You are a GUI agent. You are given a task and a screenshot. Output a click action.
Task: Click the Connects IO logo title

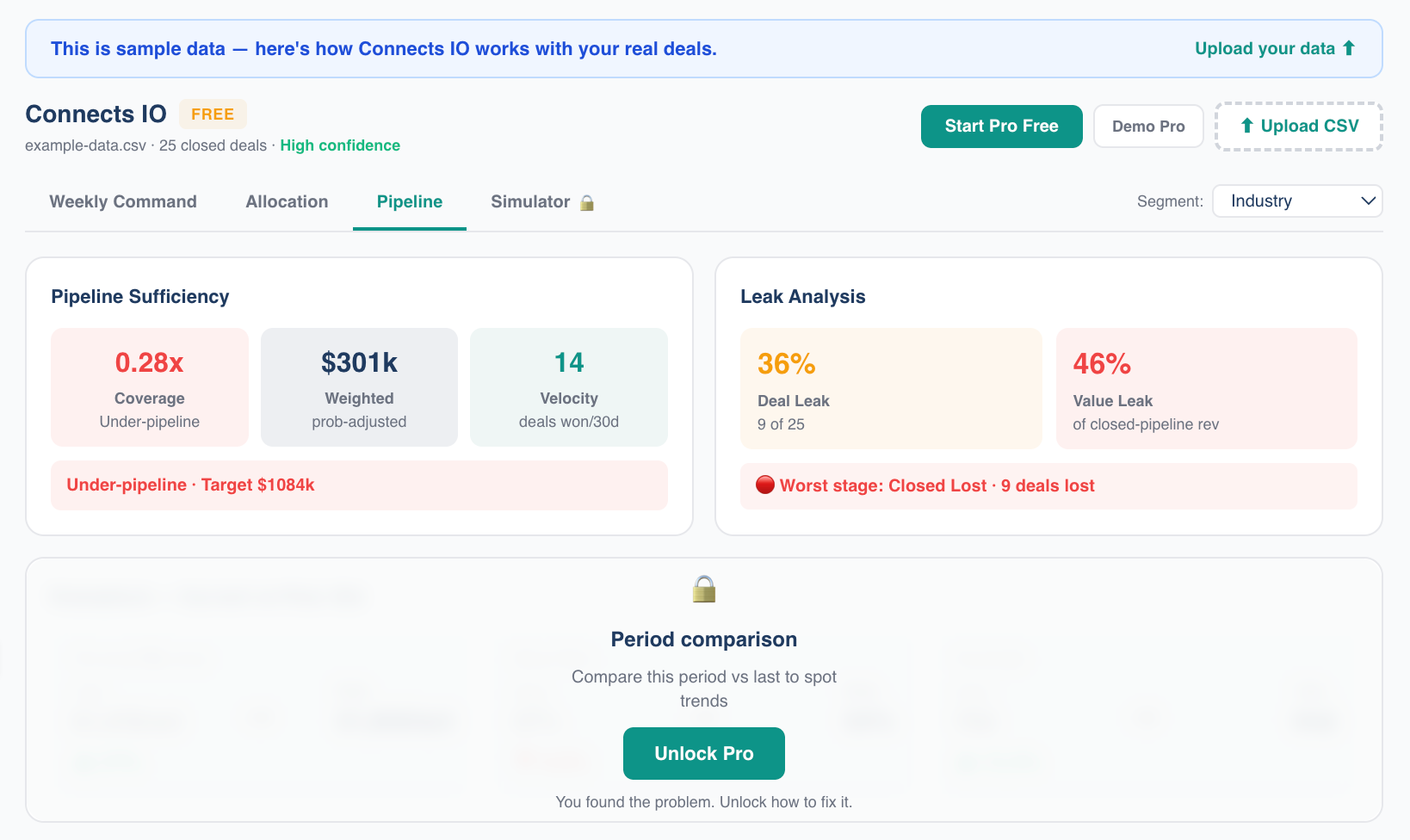pyautogui.click(x=95, y=113)
